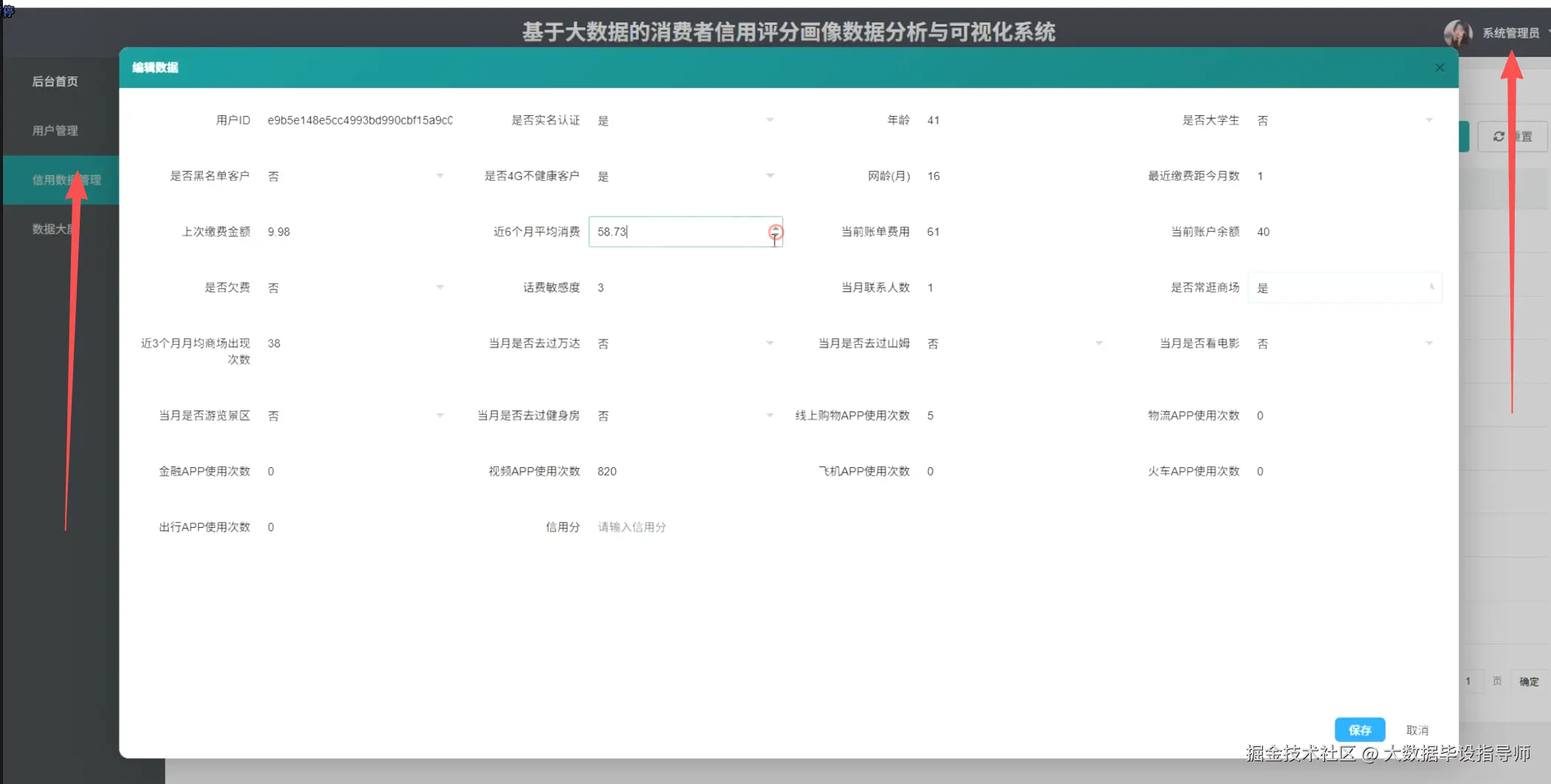Expand the 是否常逛商场 dropdown
1551x784 pixels.
point(1431,287)
